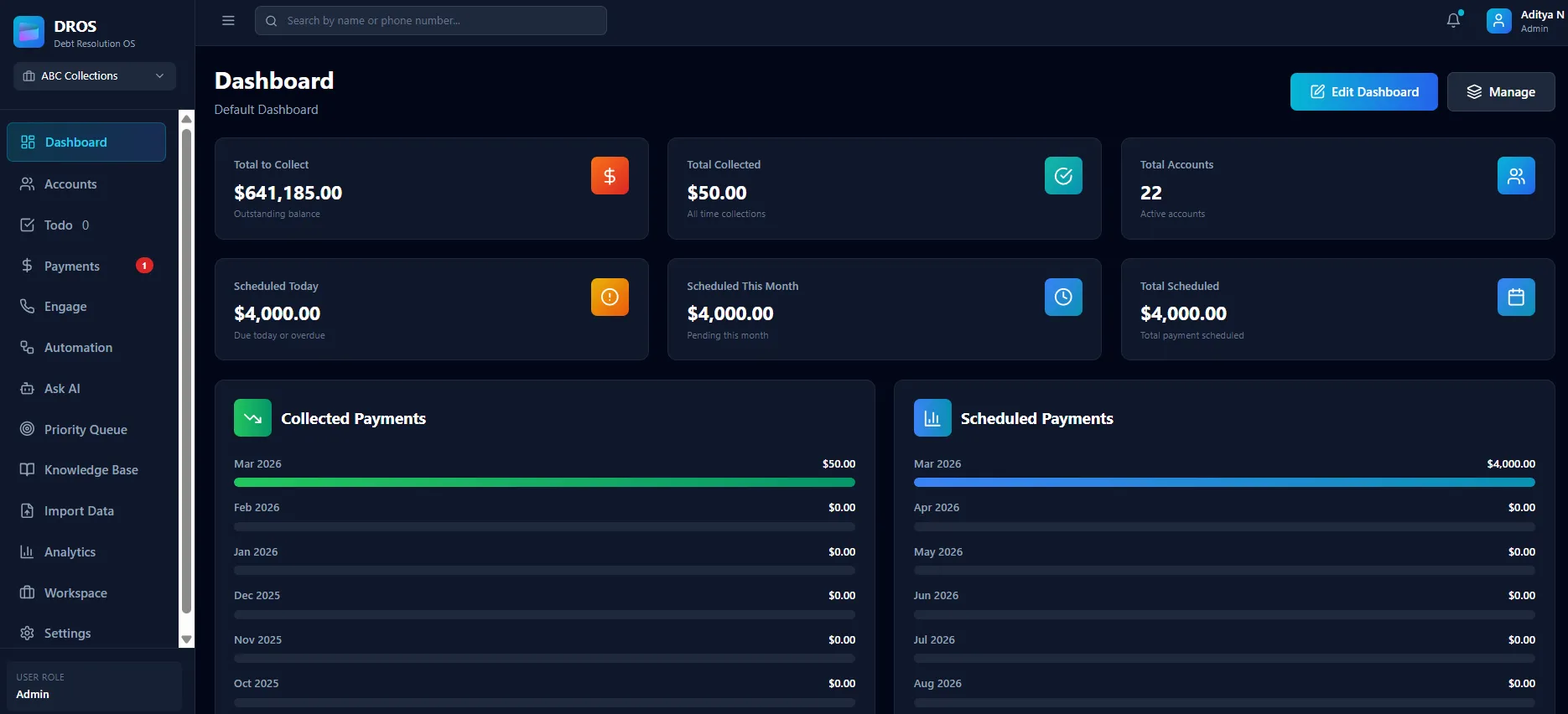This screenshot has width=1568, height=714.
Task: Click the Nov 2025 row label
Action: pos(258,640)
